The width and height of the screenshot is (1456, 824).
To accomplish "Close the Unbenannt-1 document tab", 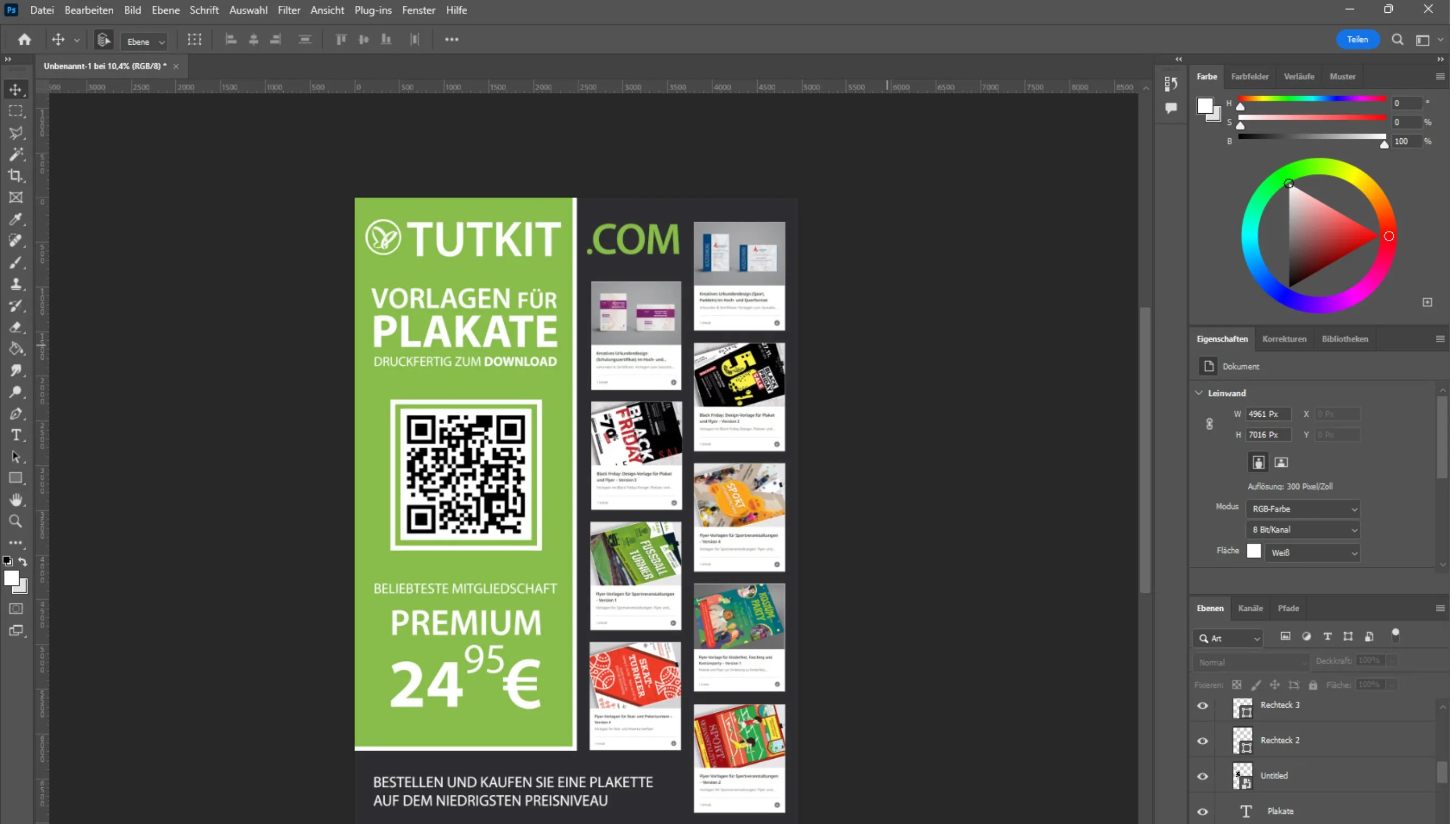I will point(176,66).
